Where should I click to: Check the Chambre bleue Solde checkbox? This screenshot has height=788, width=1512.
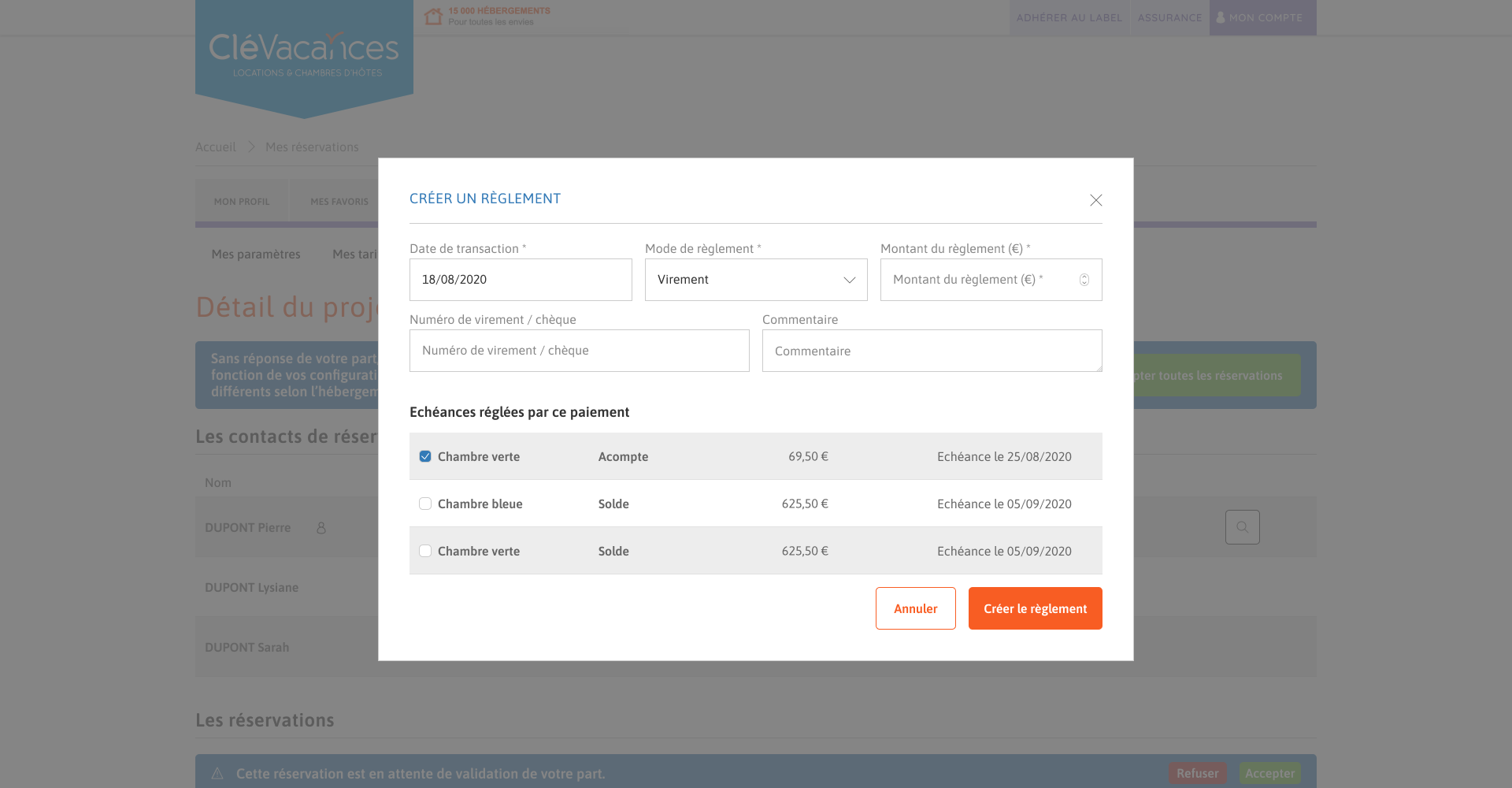pos(425,504)
